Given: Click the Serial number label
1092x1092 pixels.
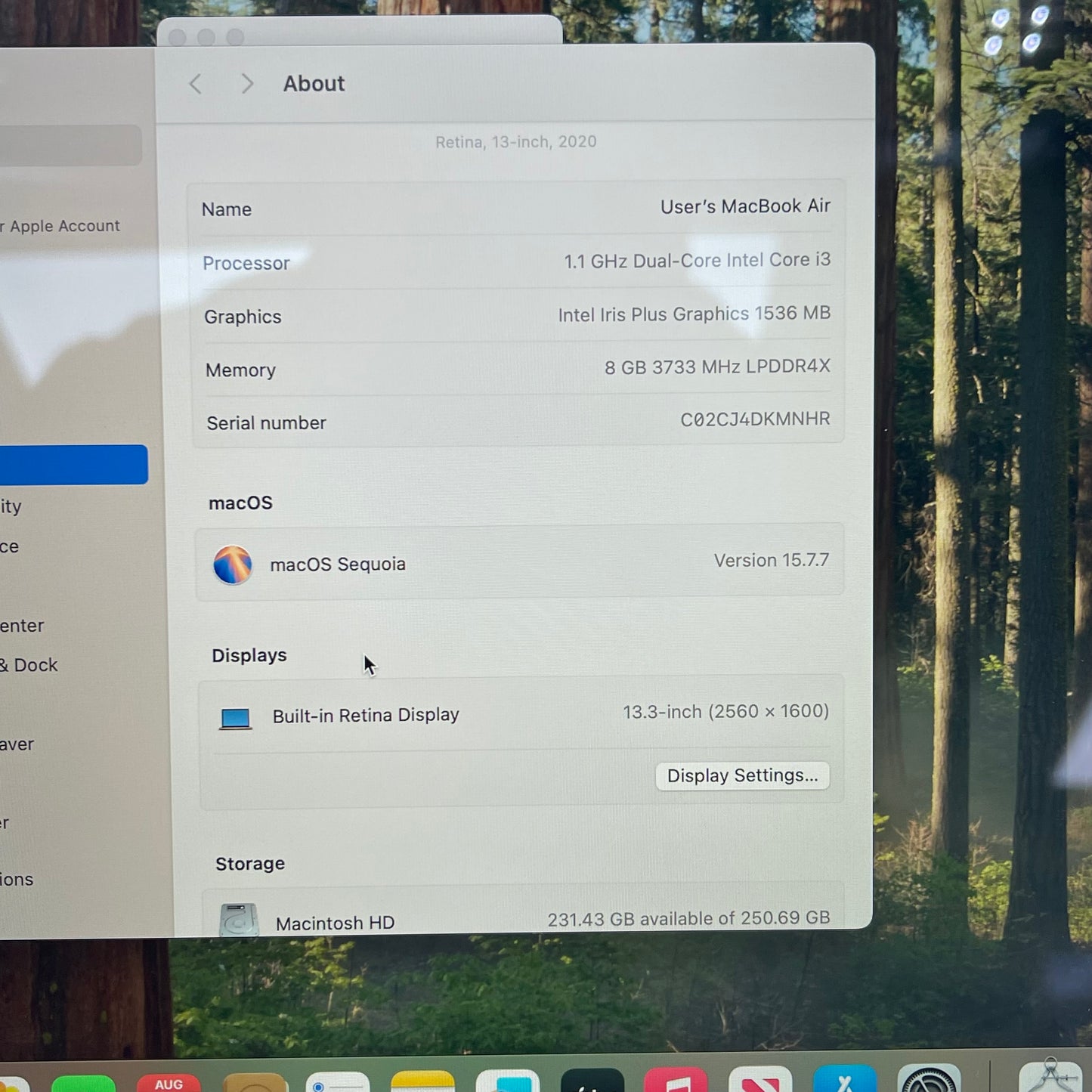Looking at the screenshot, I should tap(266, 423).
